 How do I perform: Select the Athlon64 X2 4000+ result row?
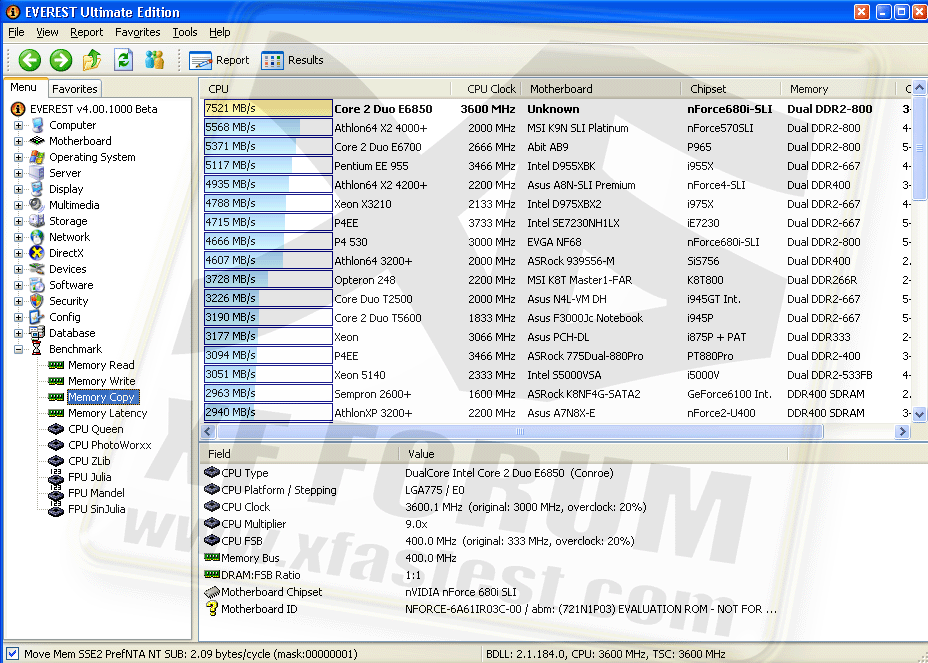pyautogui.click(x=556, y=128)
